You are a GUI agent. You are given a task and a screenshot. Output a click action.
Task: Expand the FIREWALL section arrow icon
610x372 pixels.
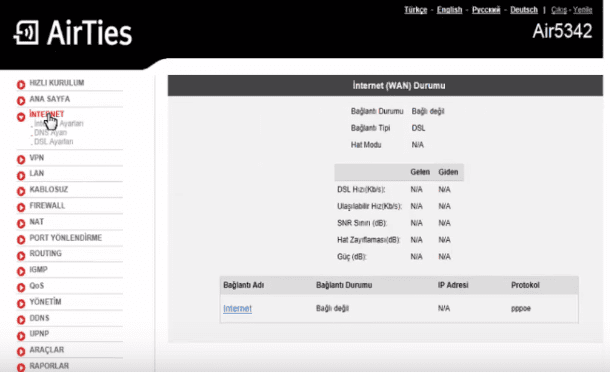21,207
